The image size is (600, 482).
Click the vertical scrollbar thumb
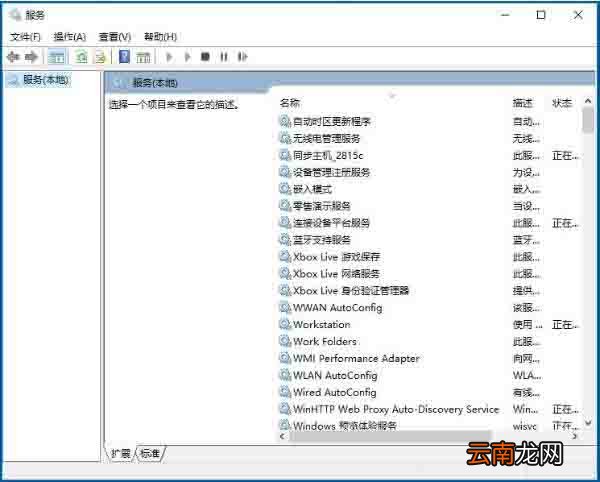point(588,120)
